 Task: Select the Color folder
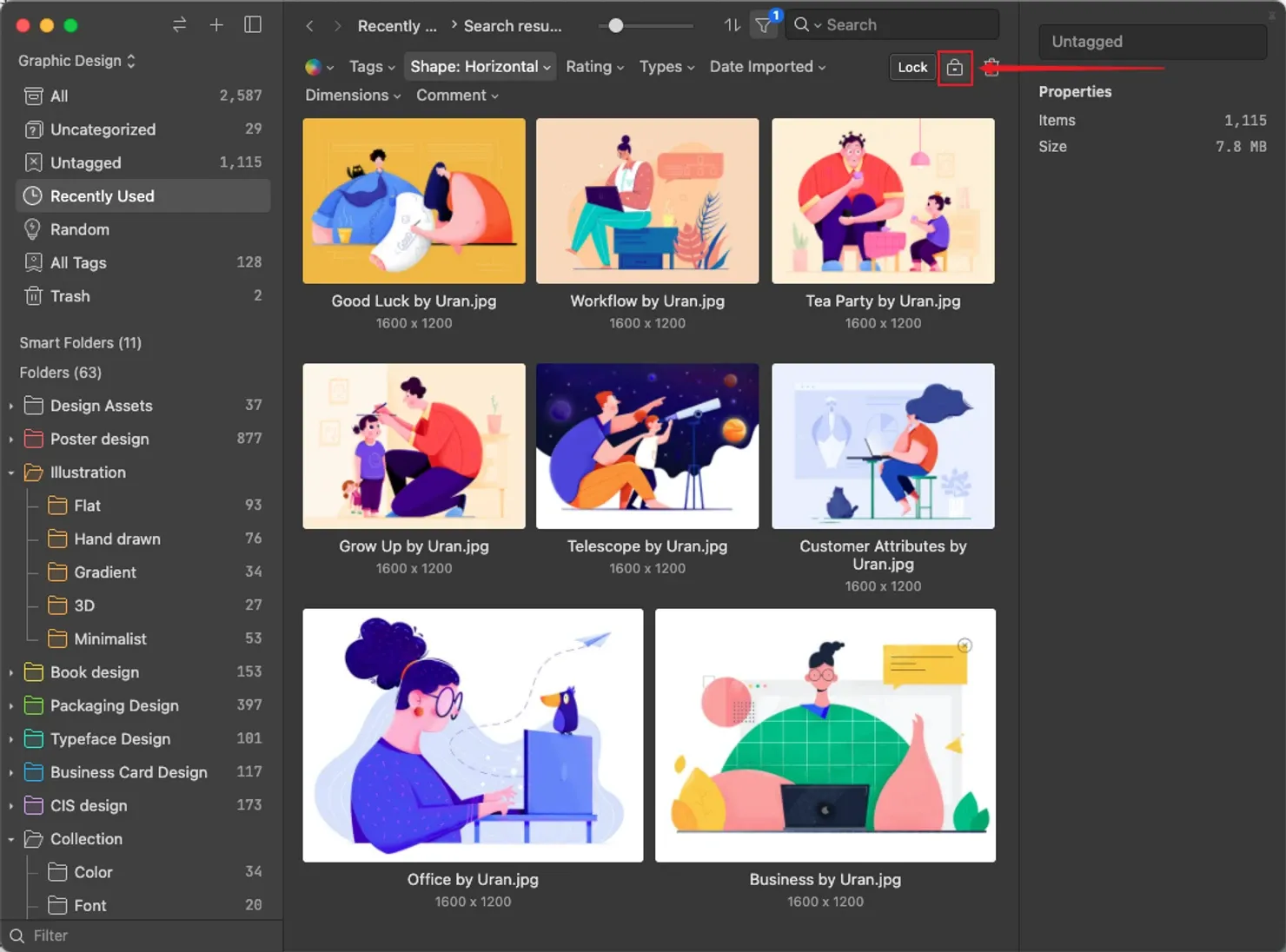click(x=156, y=872)
